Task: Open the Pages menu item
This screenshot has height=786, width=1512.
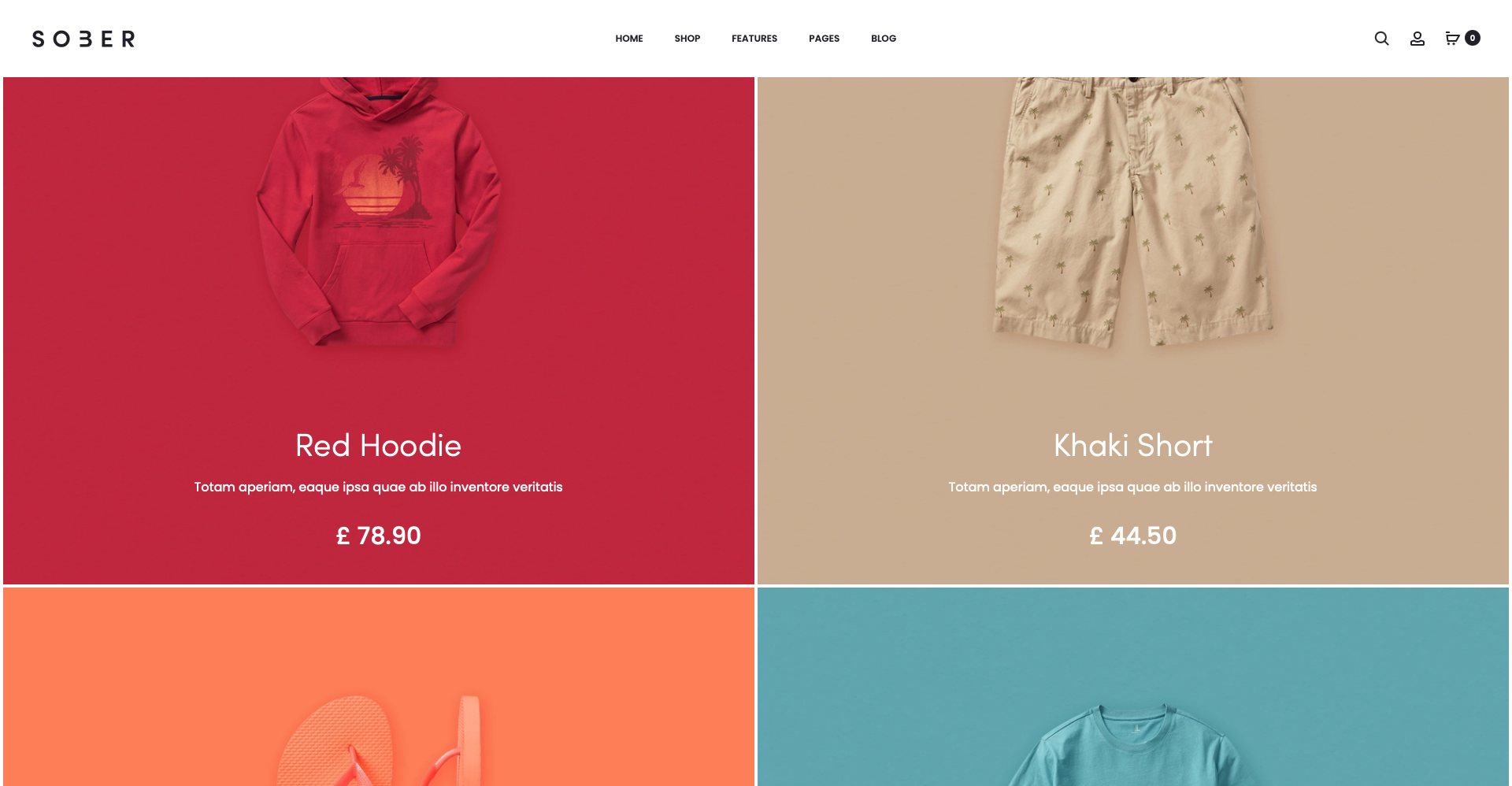Action: 824,39
